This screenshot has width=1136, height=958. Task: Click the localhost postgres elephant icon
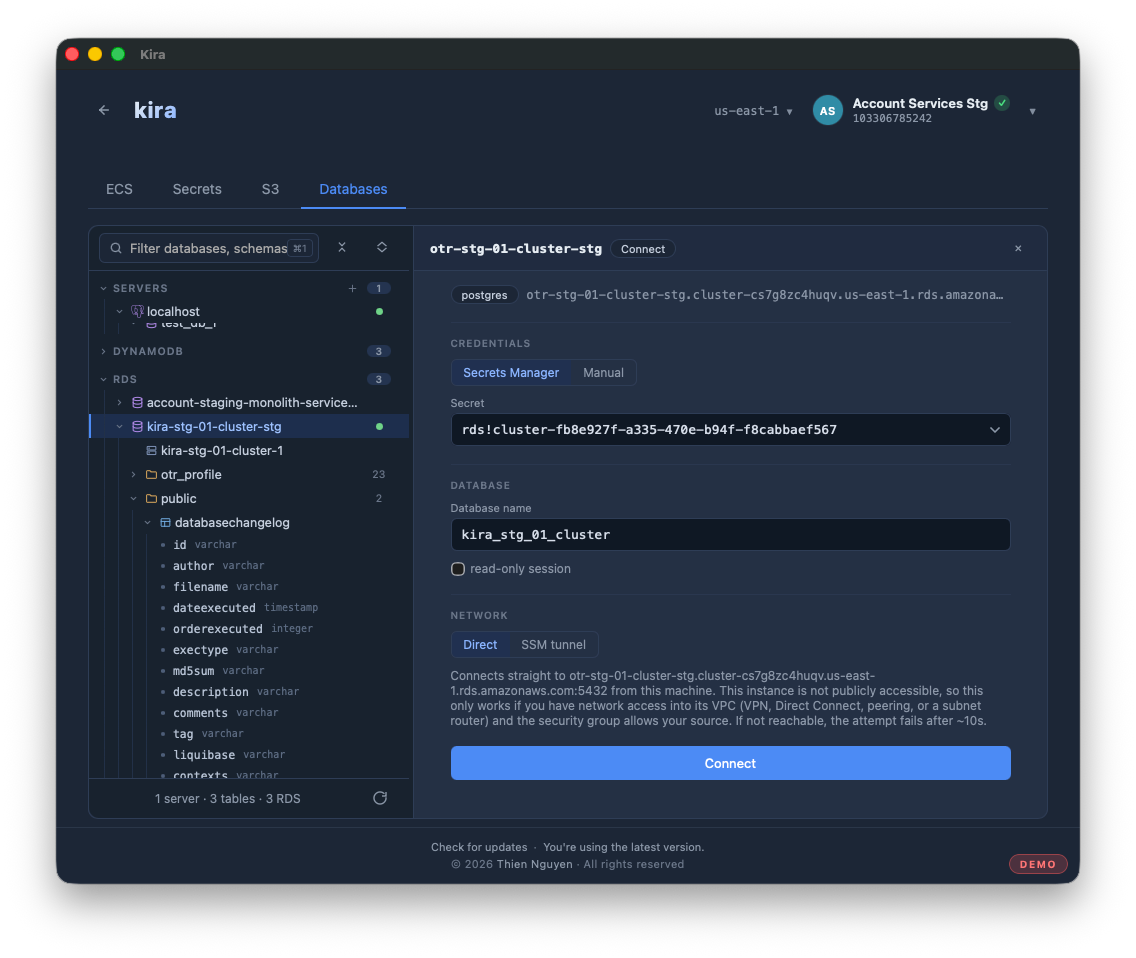137,312
